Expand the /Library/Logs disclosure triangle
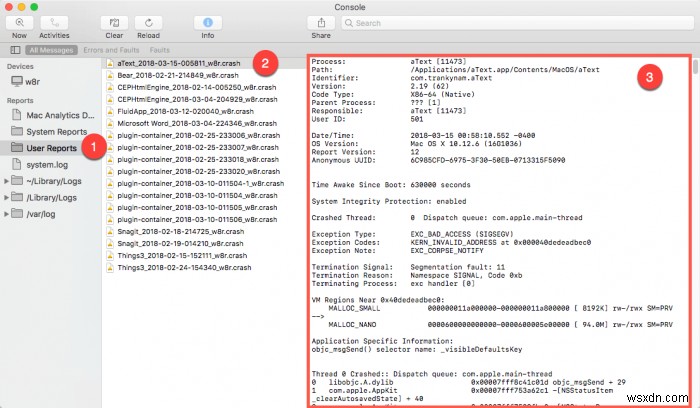This screenshot has width=700, height=408. (6, 197)
